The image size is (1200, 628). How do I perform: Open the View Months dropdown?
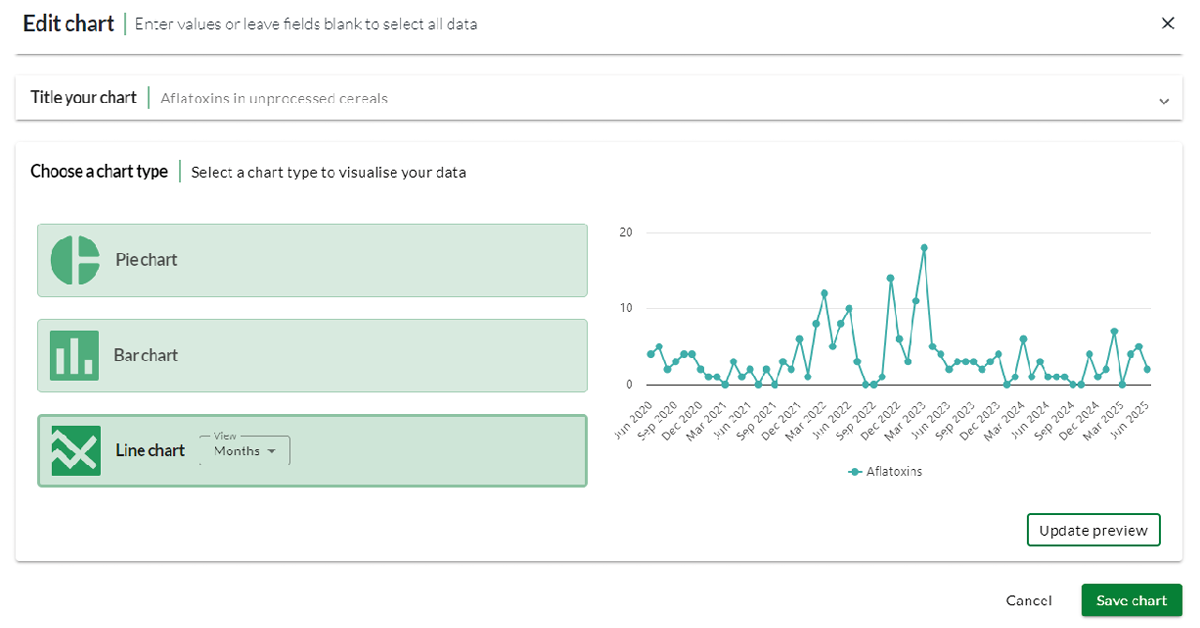pyautogui.click(x=244, y=451)
